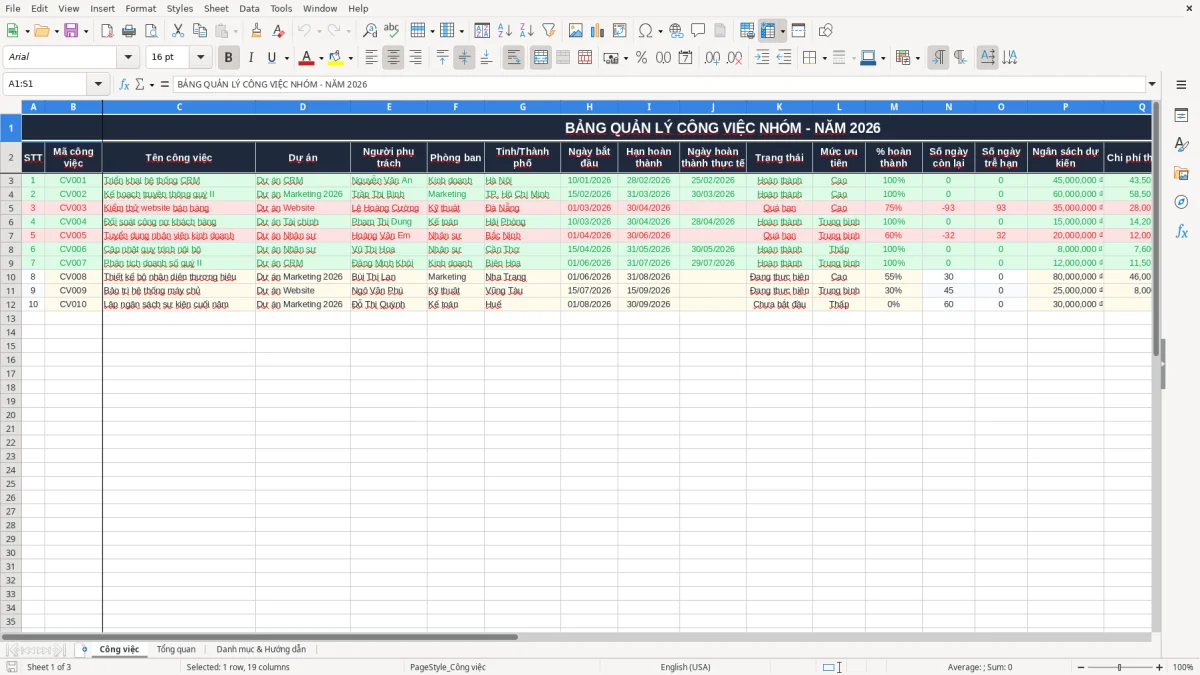The image size is (1200, 675).
Task: Open the Format menu
Action: pyautogui.click(x=140, y=8)
